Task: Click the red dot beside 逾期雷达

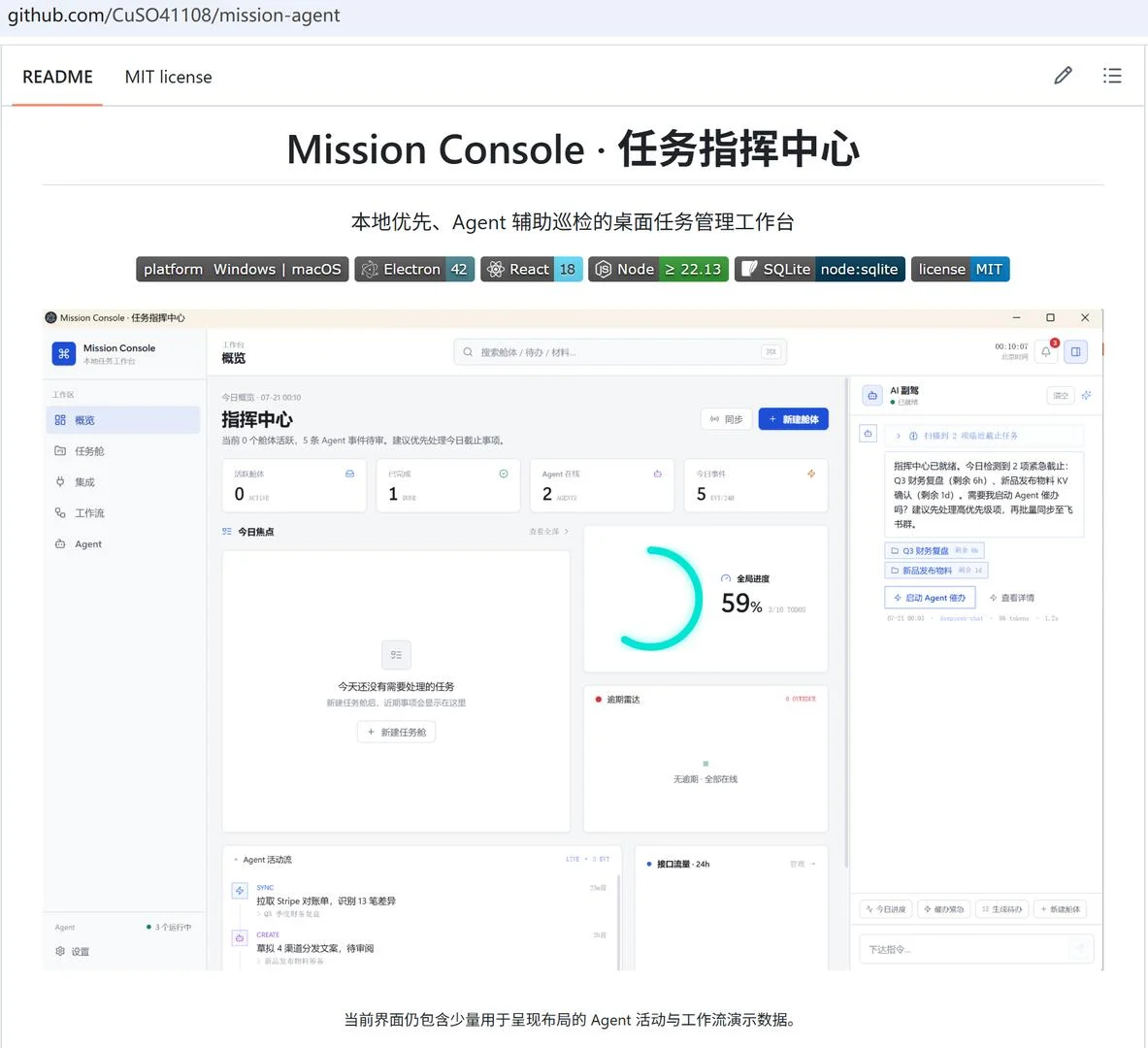Action: point(598,700)
